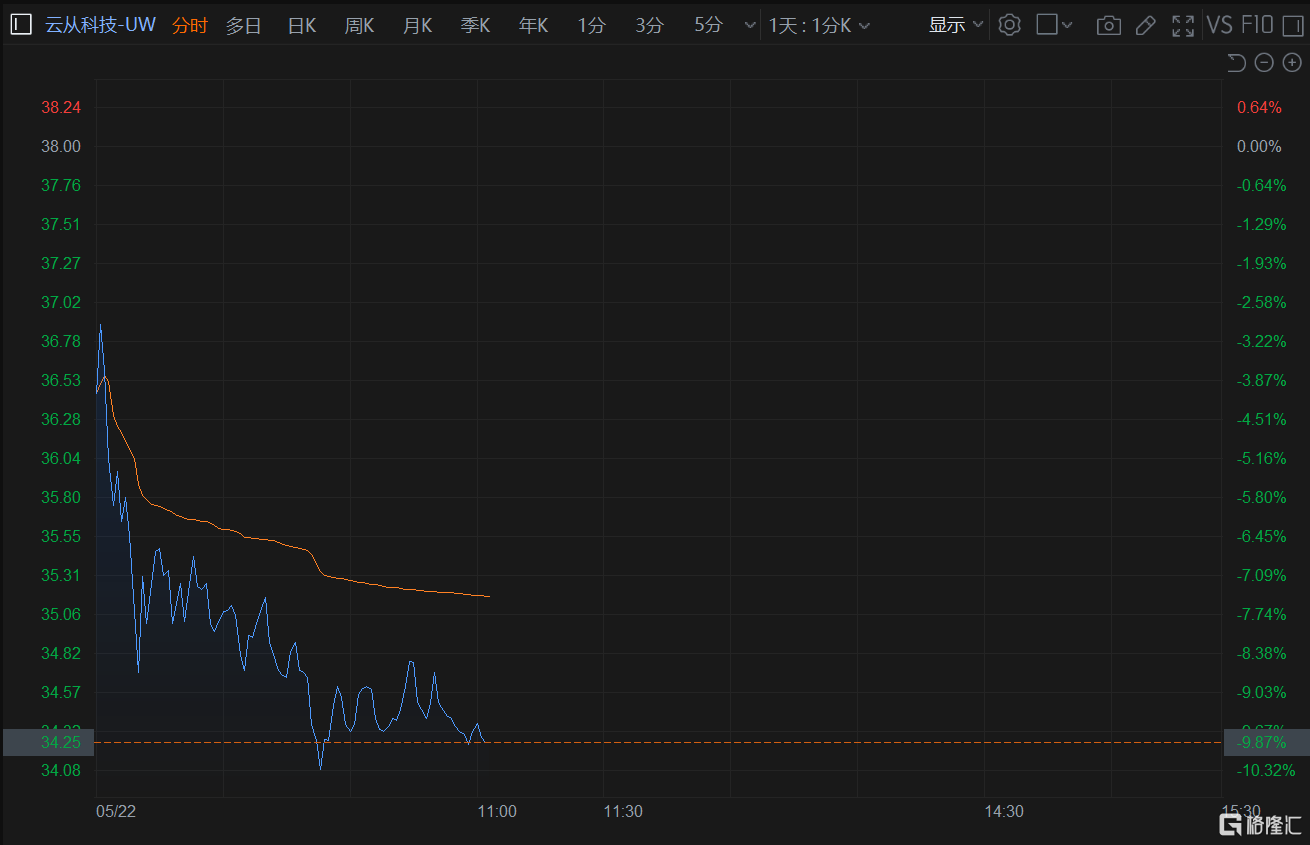Open the 1天 : 1分K range dropdown
Viewport: 1310px width, 845px height.
819,26
